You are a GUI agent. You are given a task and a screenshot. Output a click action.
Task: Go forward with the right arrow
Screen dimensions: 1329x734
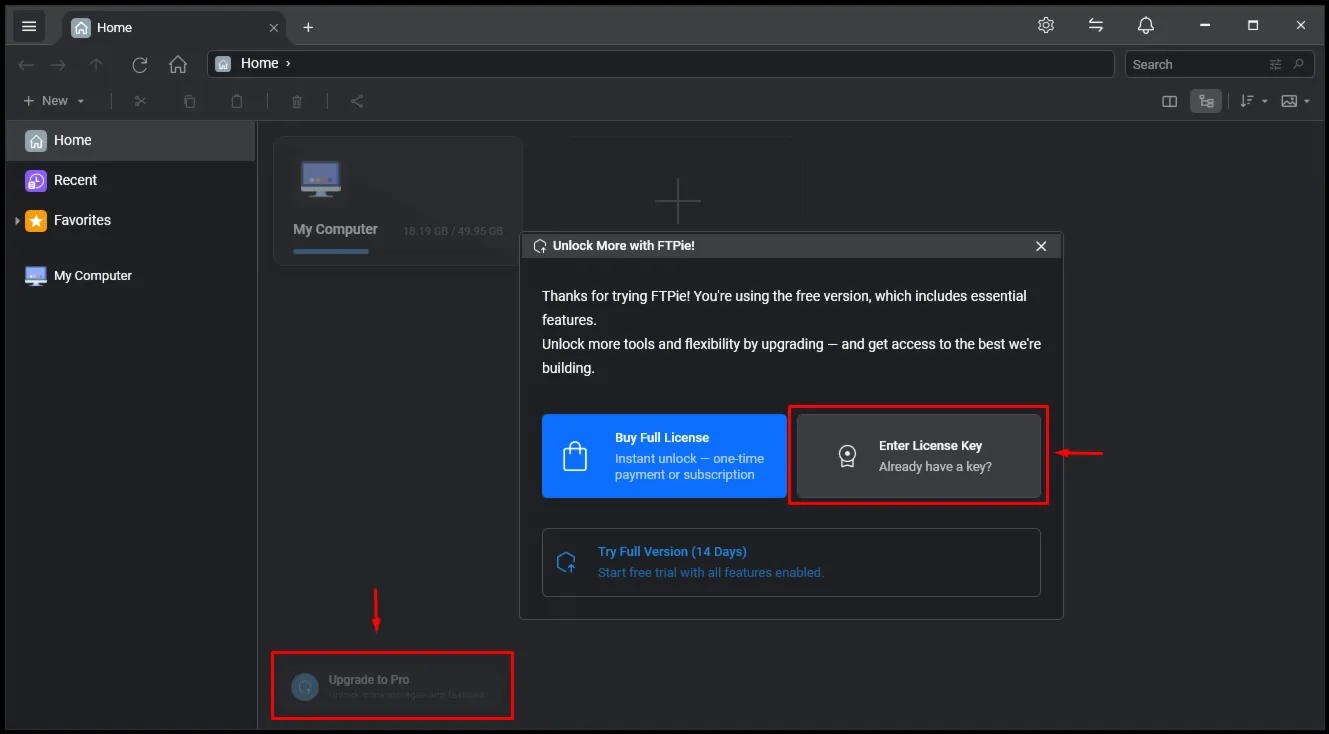[x=59, y=65]
